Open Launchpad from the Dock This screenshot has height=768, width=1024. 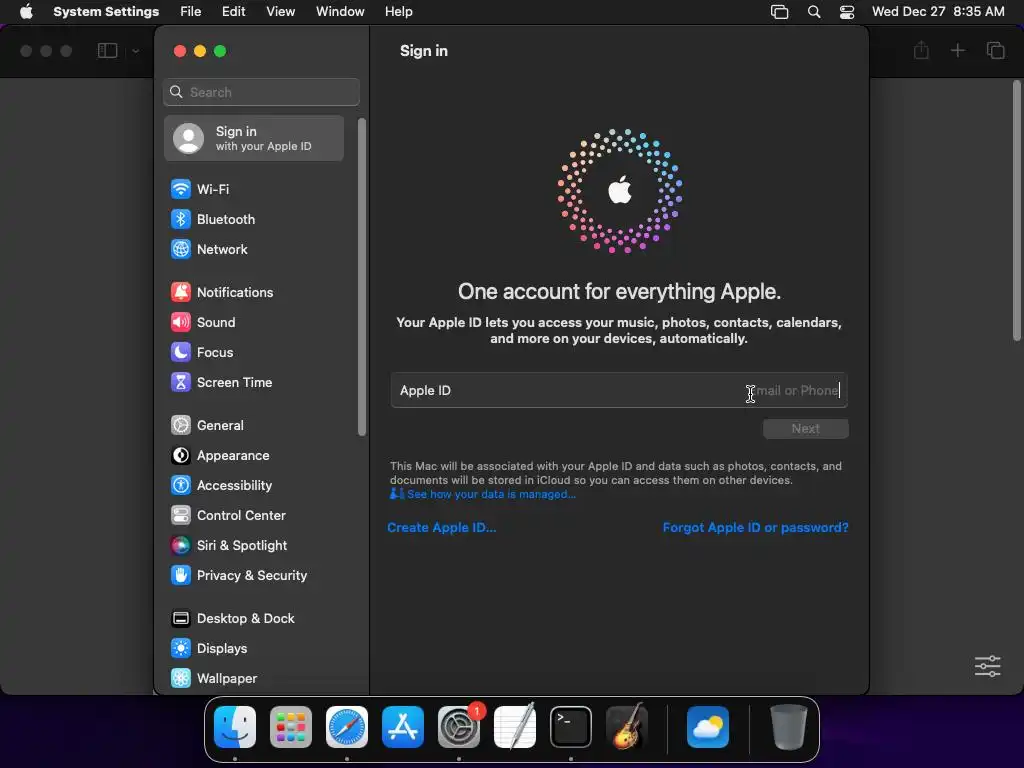[291, 728]
